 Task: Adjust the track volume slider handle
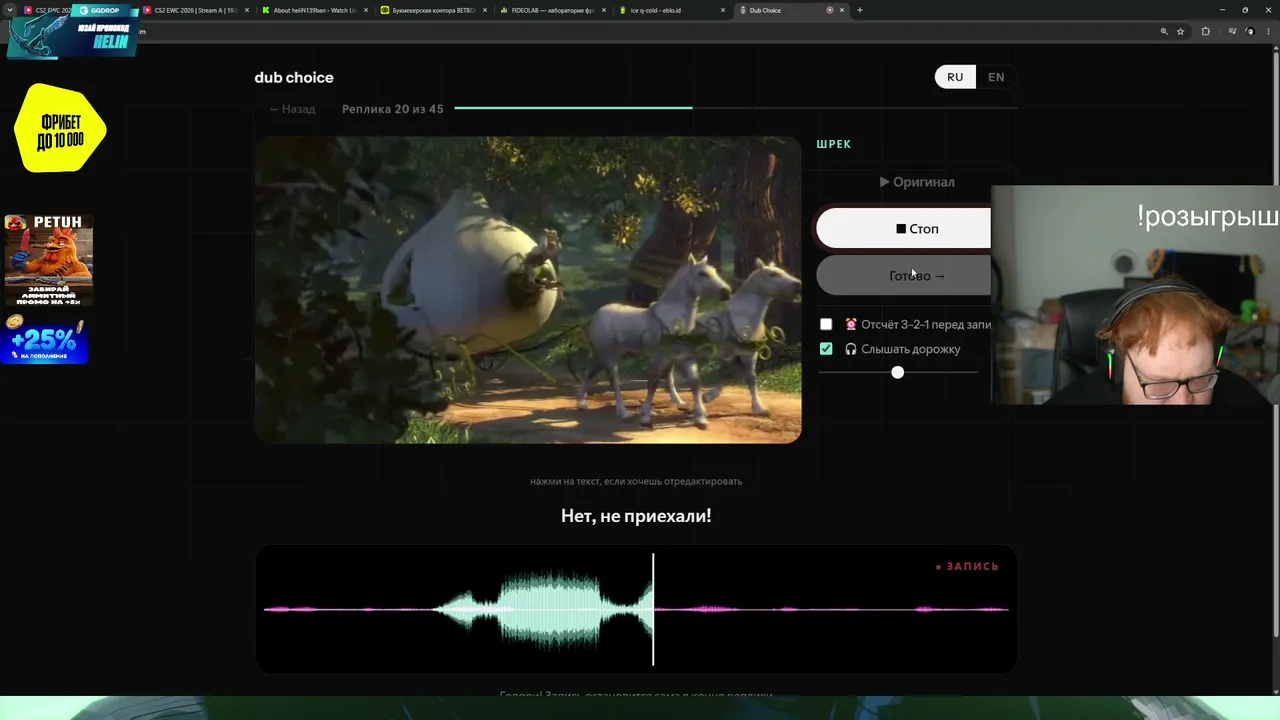897,372
